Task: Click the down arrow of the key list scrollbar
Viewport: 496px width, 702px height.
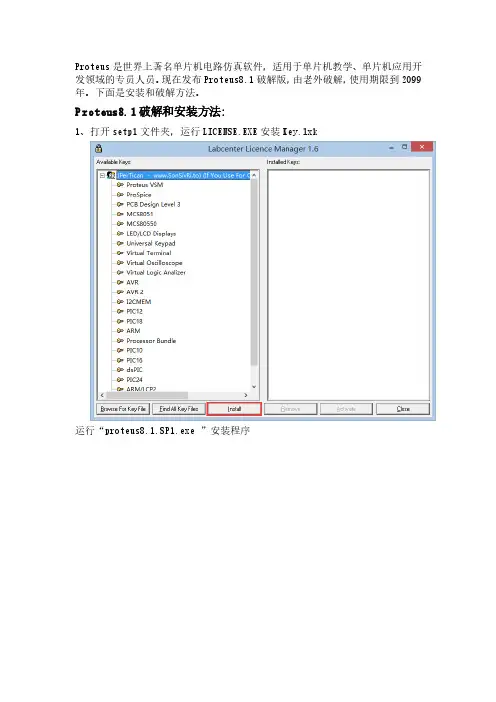Action: point(254,387)
